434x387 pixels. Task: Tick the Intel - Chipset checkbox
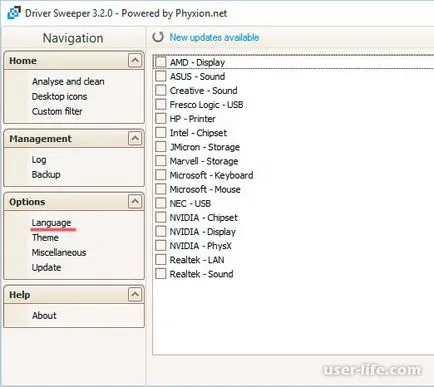161,132
